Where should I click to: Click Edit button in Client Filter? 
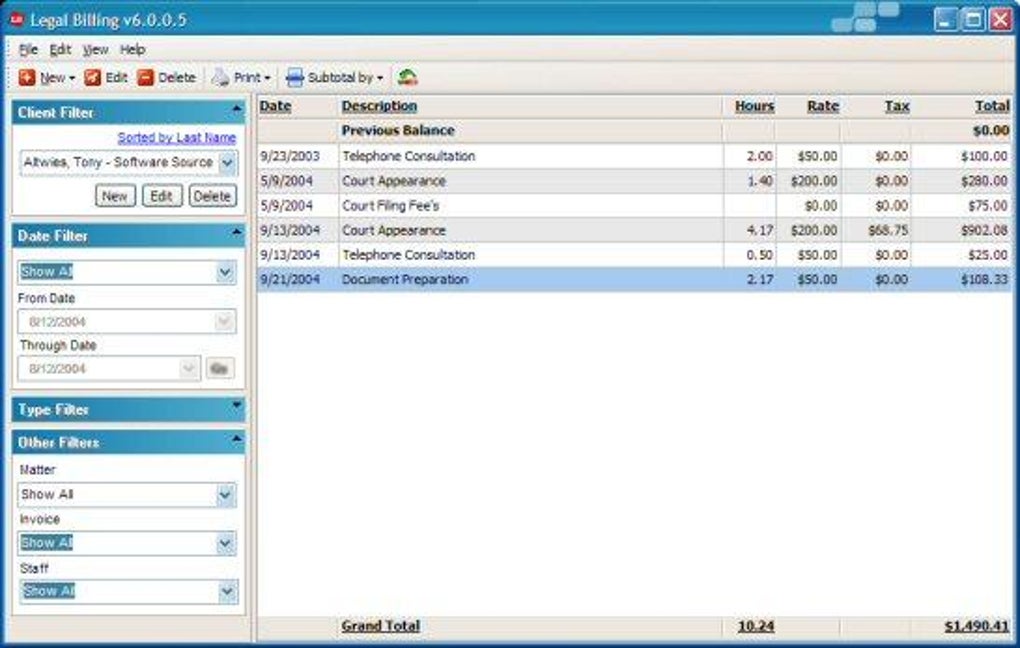pyautogui.click(x=162, y=196)
